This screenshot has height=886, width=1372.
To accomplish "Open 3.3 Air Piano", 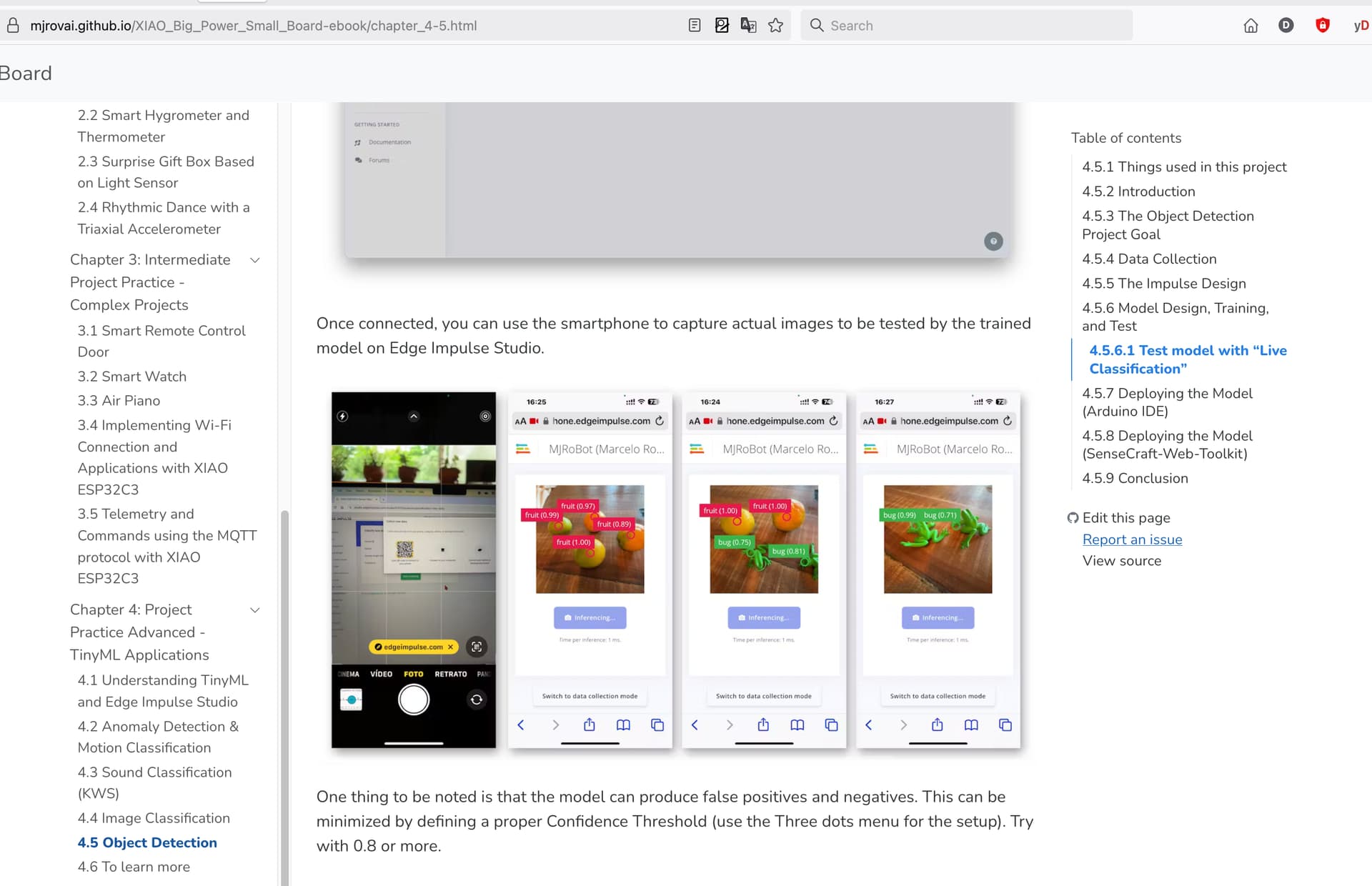I will (119, 401).
